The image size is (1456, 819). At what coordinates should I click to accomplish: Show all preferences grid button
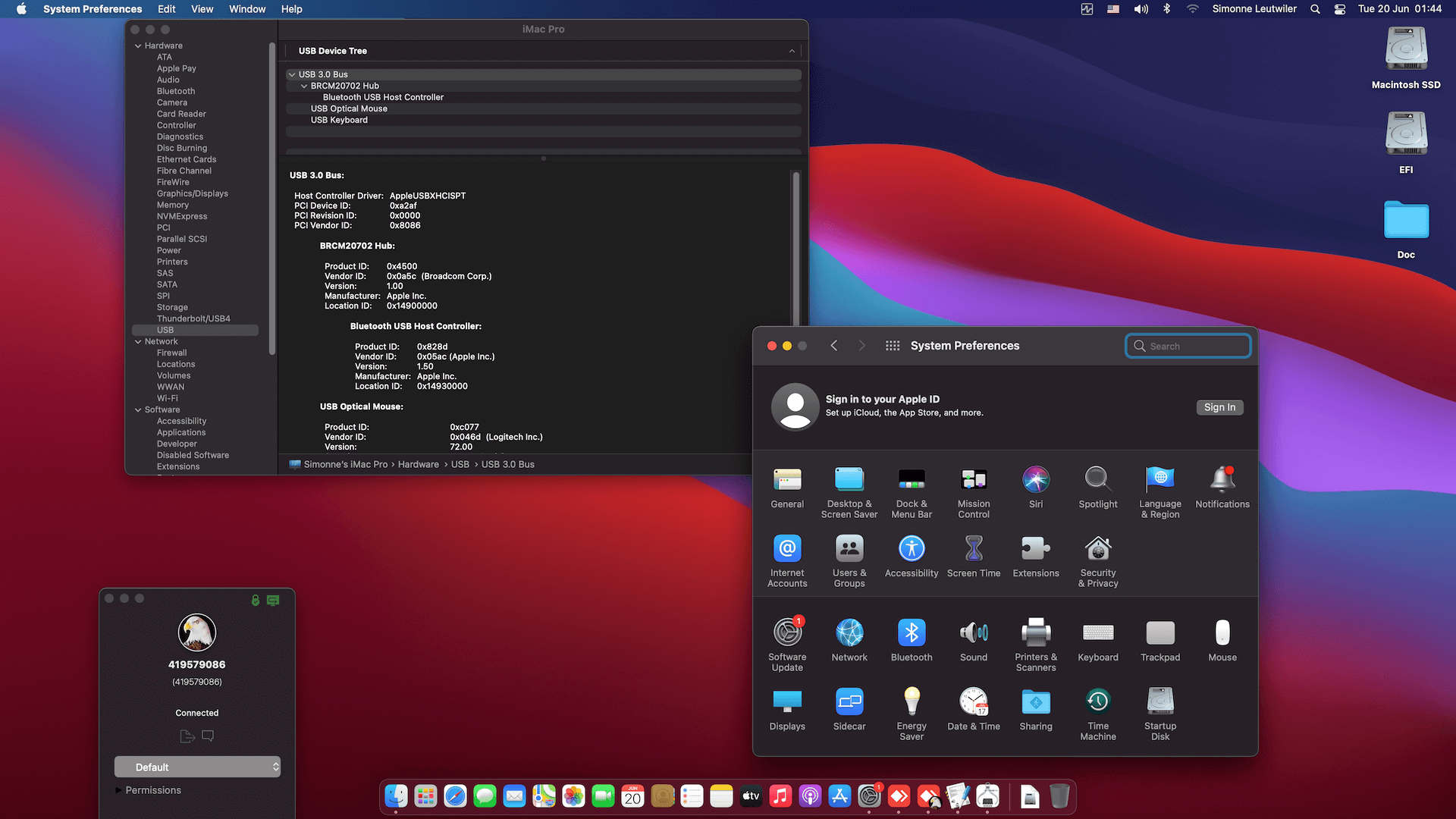[893, 346]
